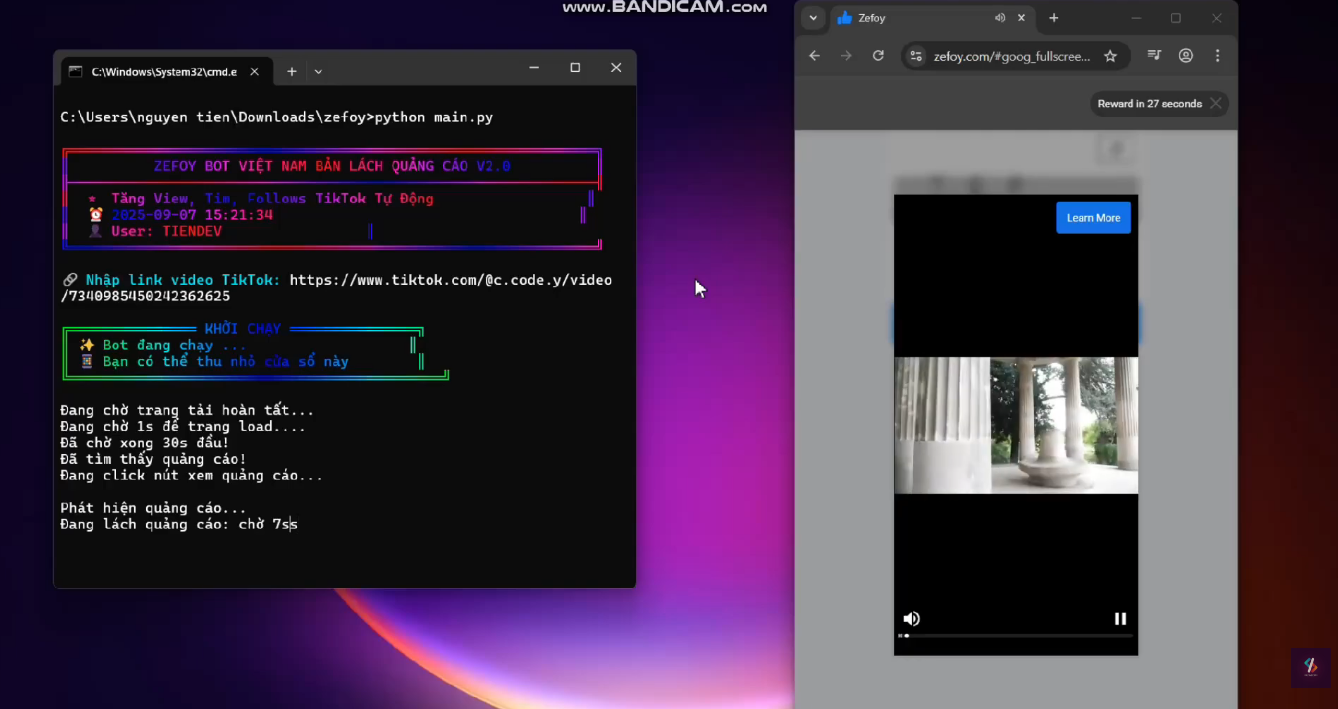Expand the Chrome tab search dropdown
The width and height of the screenshot is (1338, 709).
tap(813, 18)
